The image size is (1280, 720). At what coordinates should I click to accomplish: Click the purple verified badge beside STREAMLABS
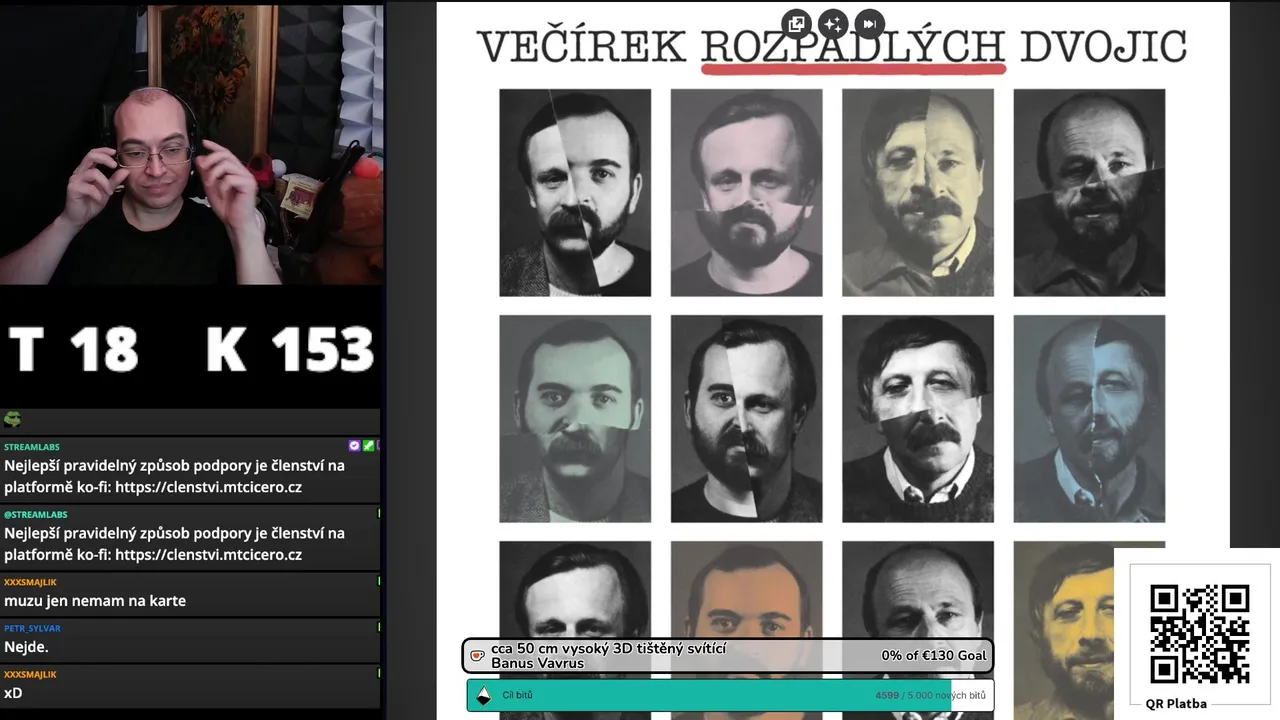click(354, 446)
